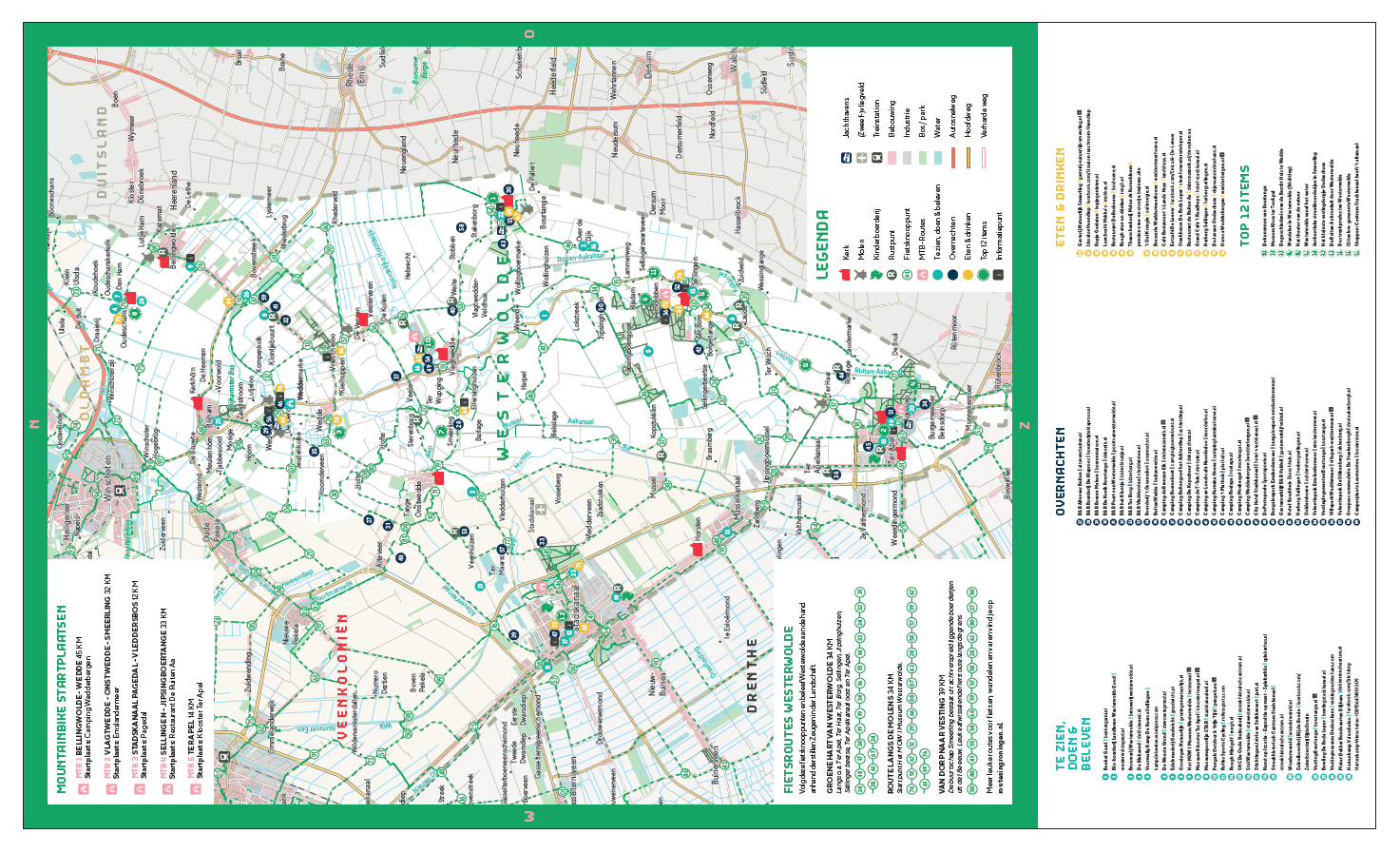Select the Zweefvliegveld airplane legend icon
The width and height of the screenshot is (1400, 853).
[x=862, y=158]
